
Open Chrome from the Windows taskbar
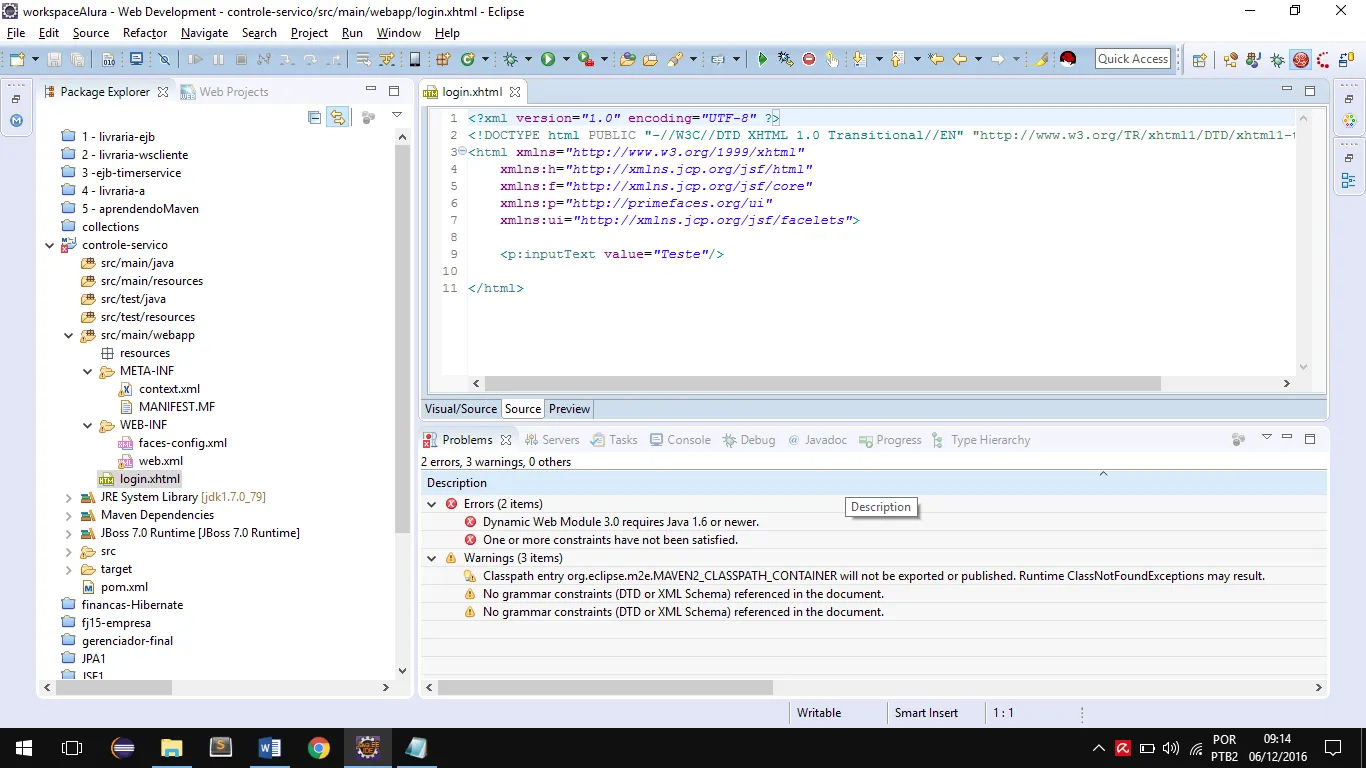pos(318,748)
